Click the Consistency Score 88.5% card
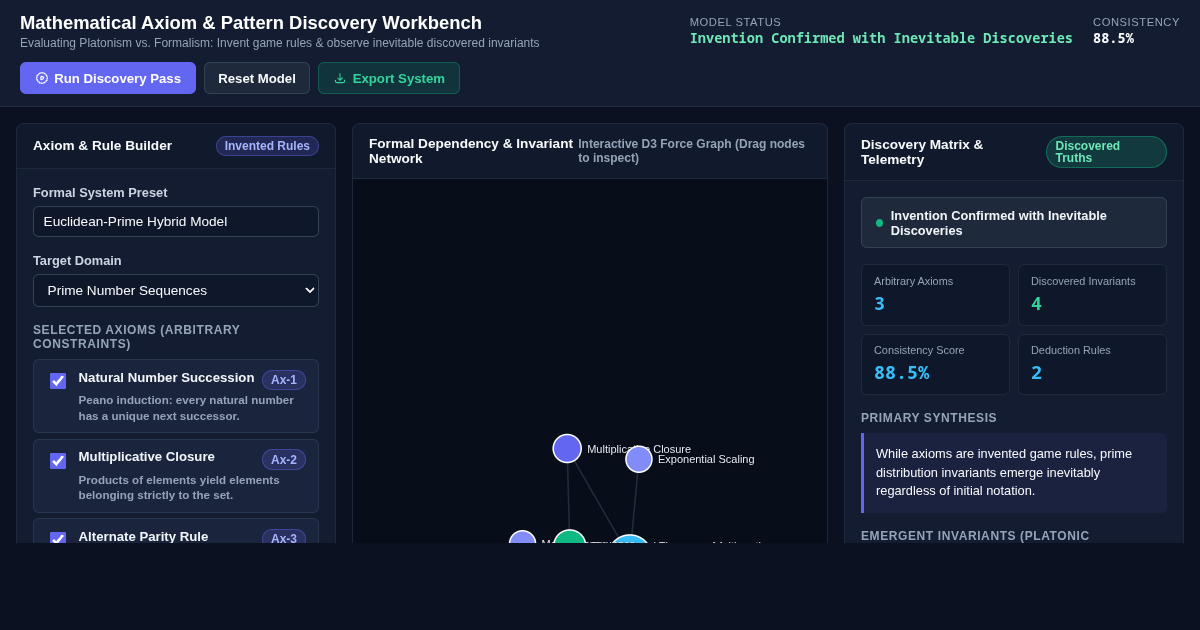1200x630 pixels. click(935, 364)
